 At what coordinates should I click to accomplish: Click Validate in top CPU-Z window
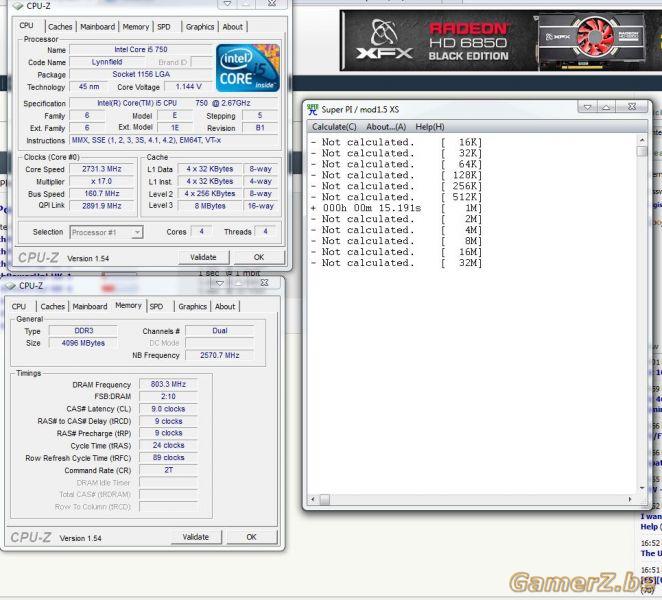pos(203,257)
